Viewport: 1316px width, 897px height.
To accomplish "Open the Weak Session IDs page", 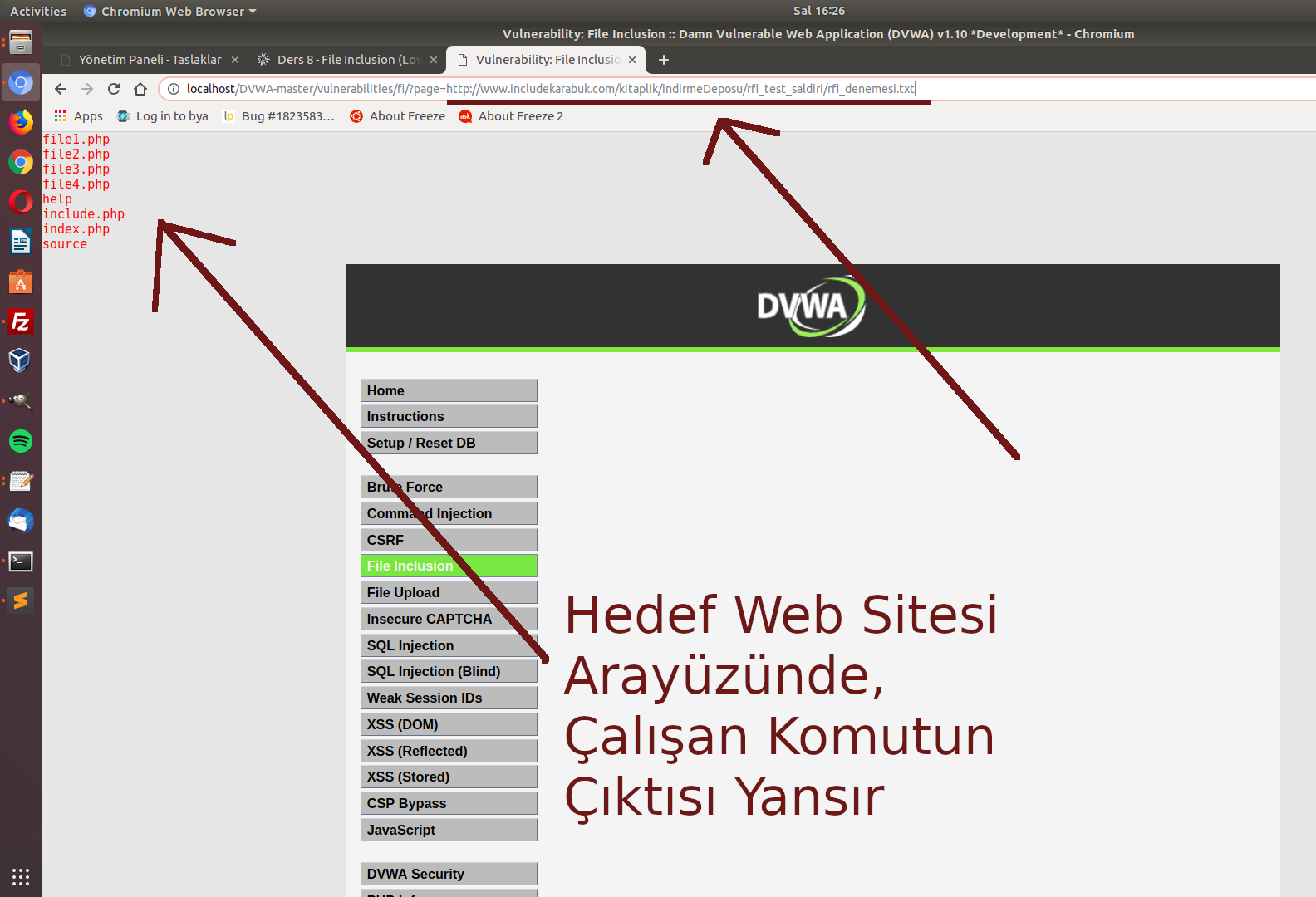I will click(x=449, y=698).
